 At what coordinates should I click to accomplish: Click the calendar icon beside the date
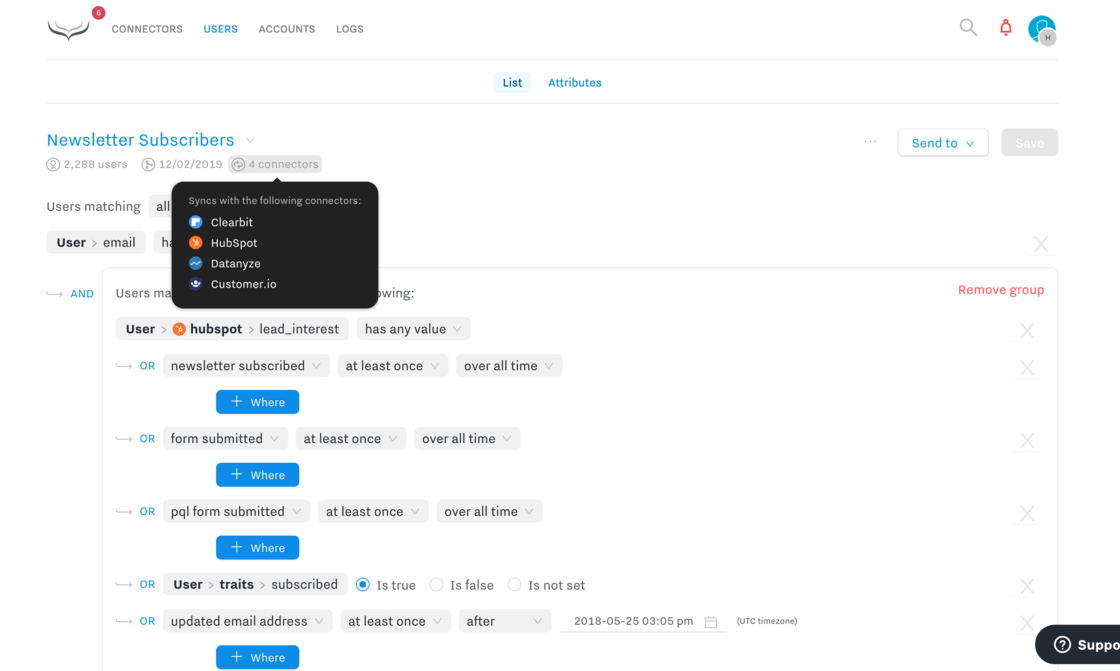[711, 622]
